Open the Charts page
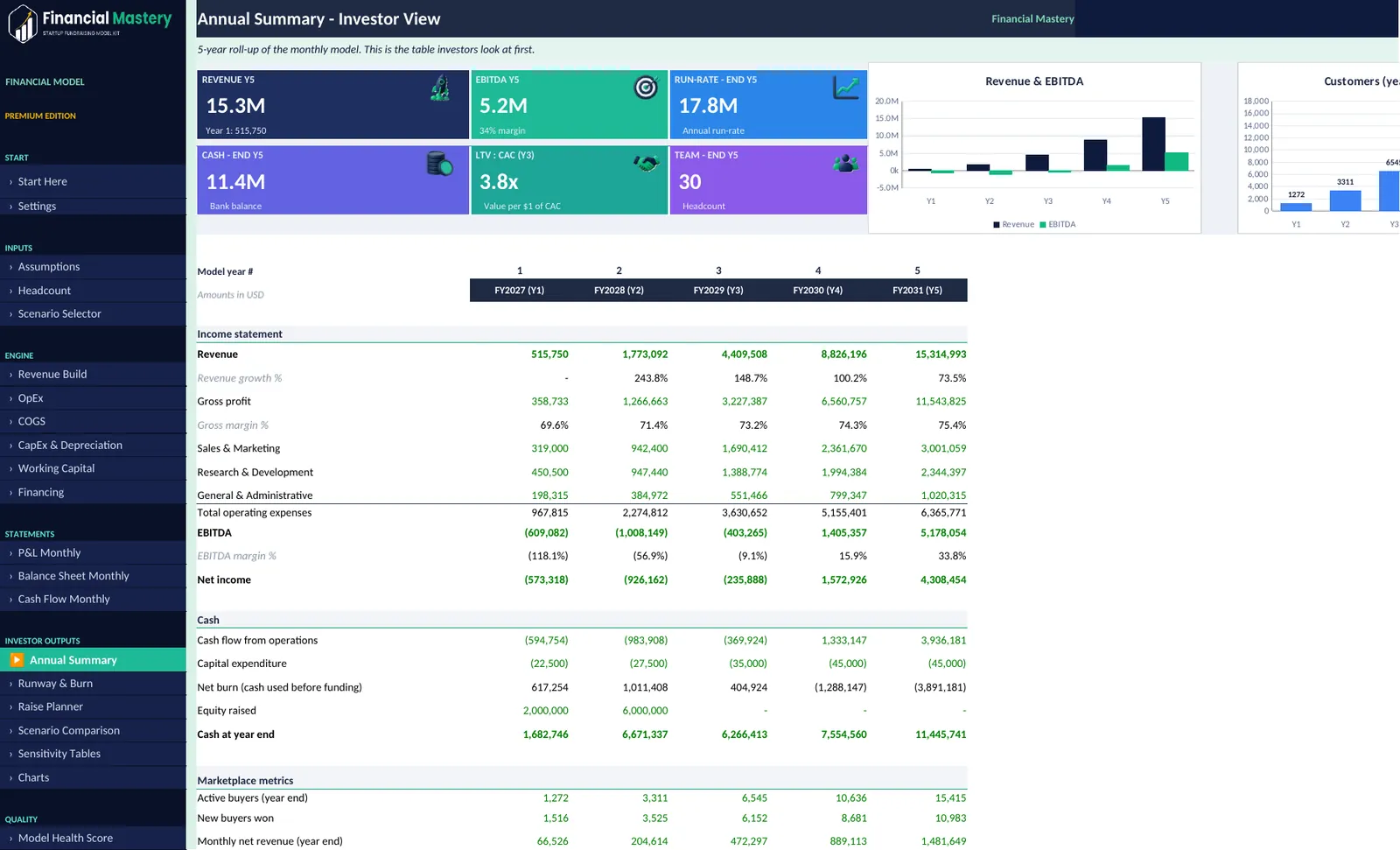 [x=93, y=777]
